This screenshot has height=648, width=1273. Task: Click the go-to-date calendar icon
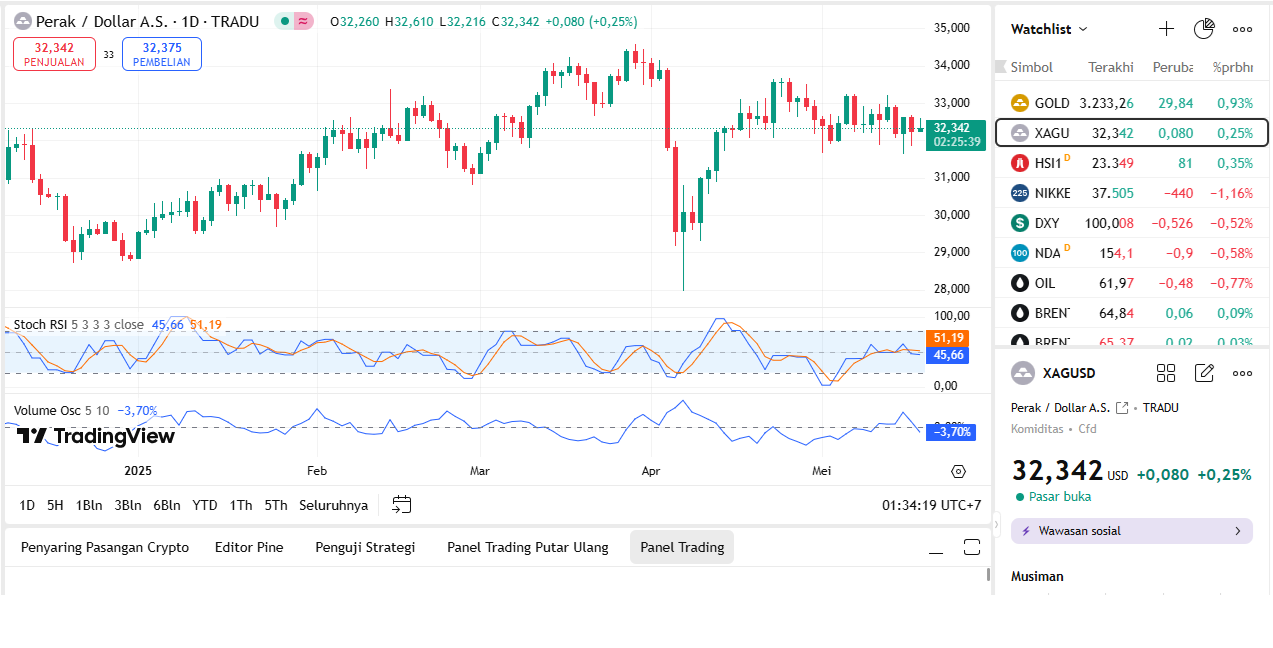click(x=402, y=505)
